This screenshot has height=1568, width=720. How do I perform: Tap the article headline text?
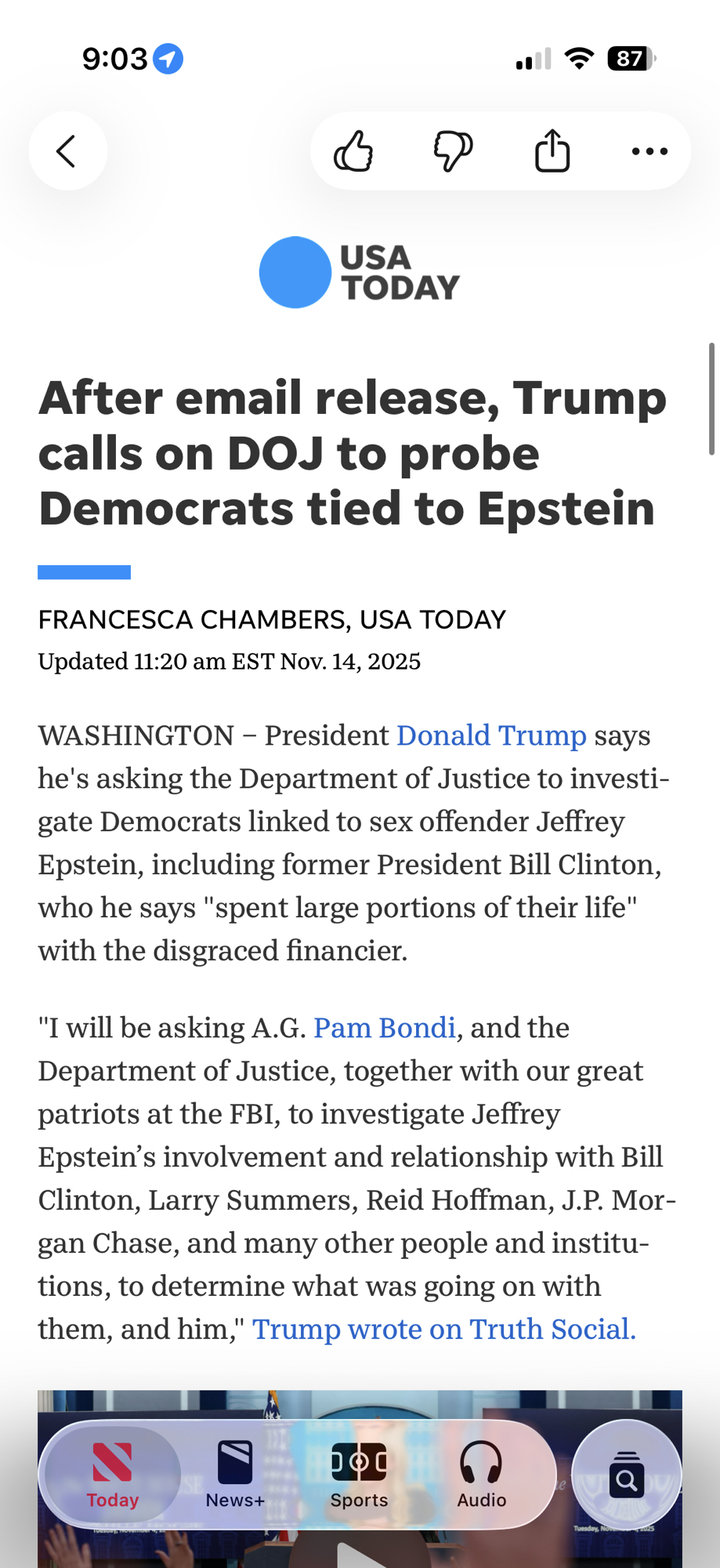(x=353, y=453)
